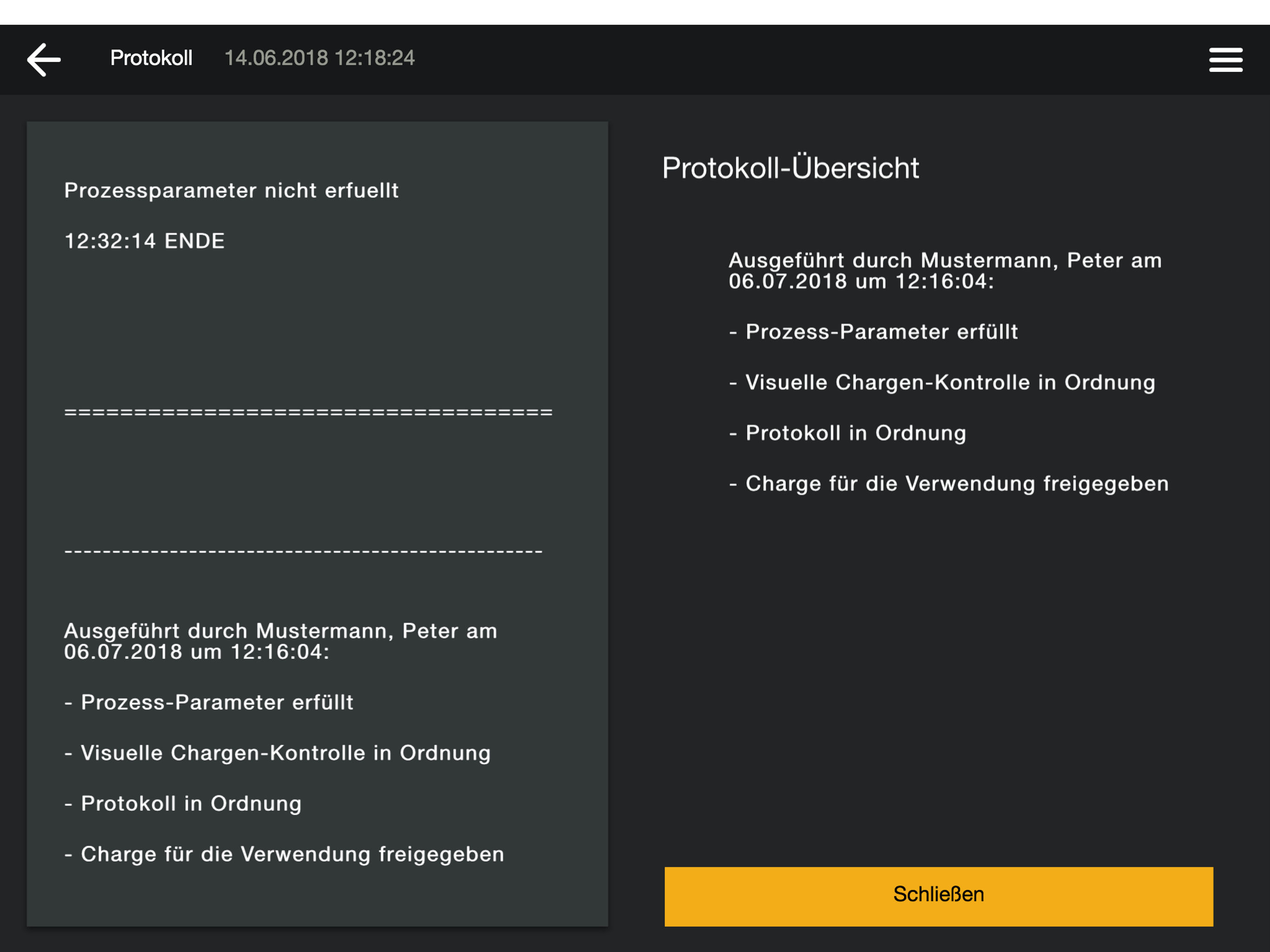The height and width of the screenshot is (952, 1270).
Task: Click the Protokoll-Übersicht heading
Action: 790,168
